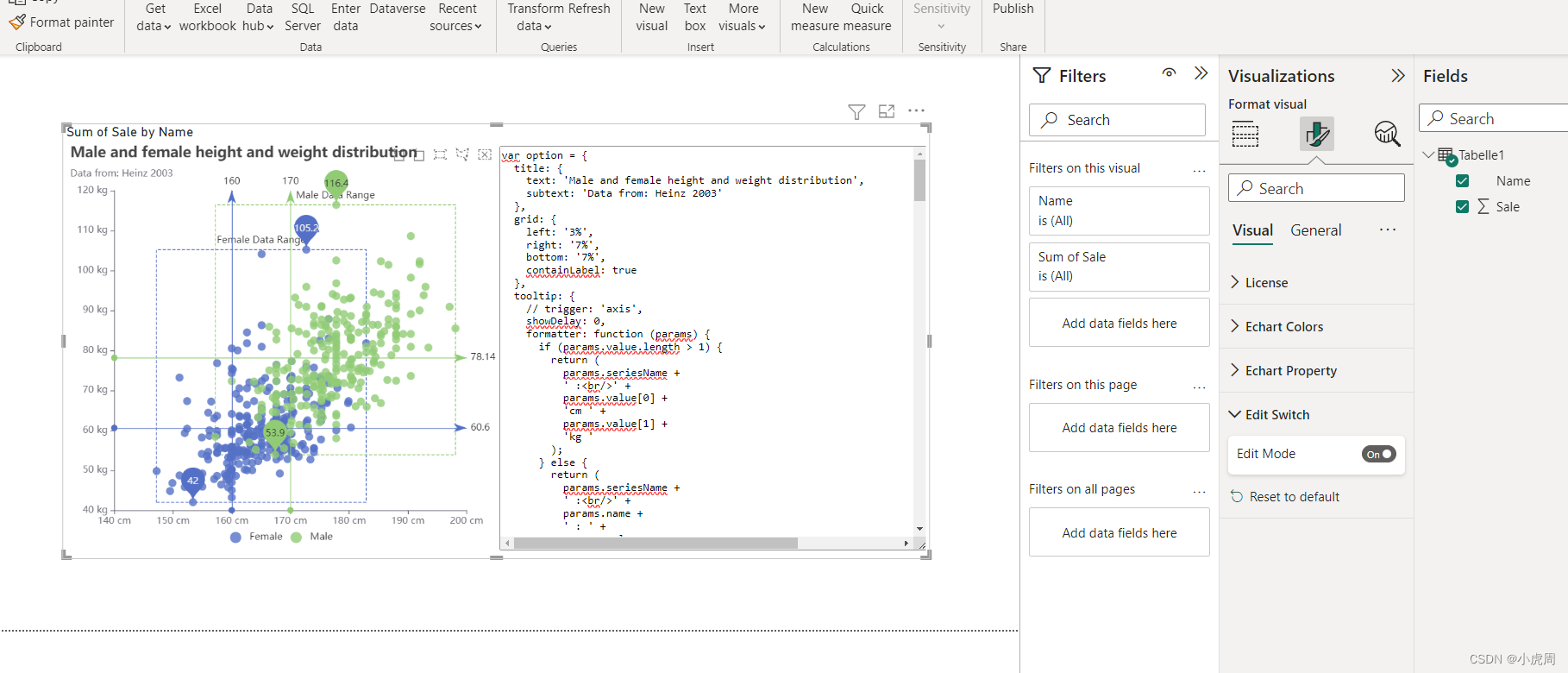
Task: Turn off the Edit Mode switch
Action: (x=1379, y=454)
